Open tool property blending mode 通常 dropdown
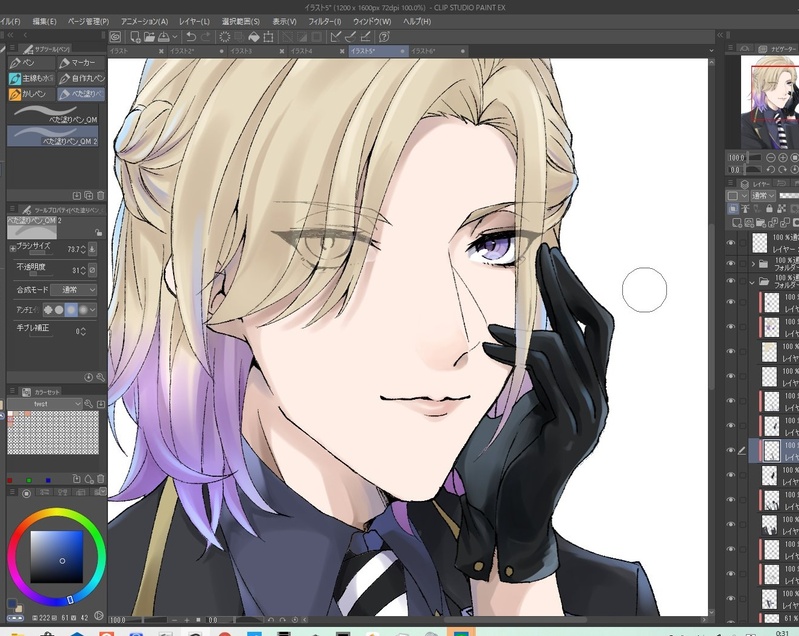This screenshot has width=799, height=636. [x=73, y=289]
